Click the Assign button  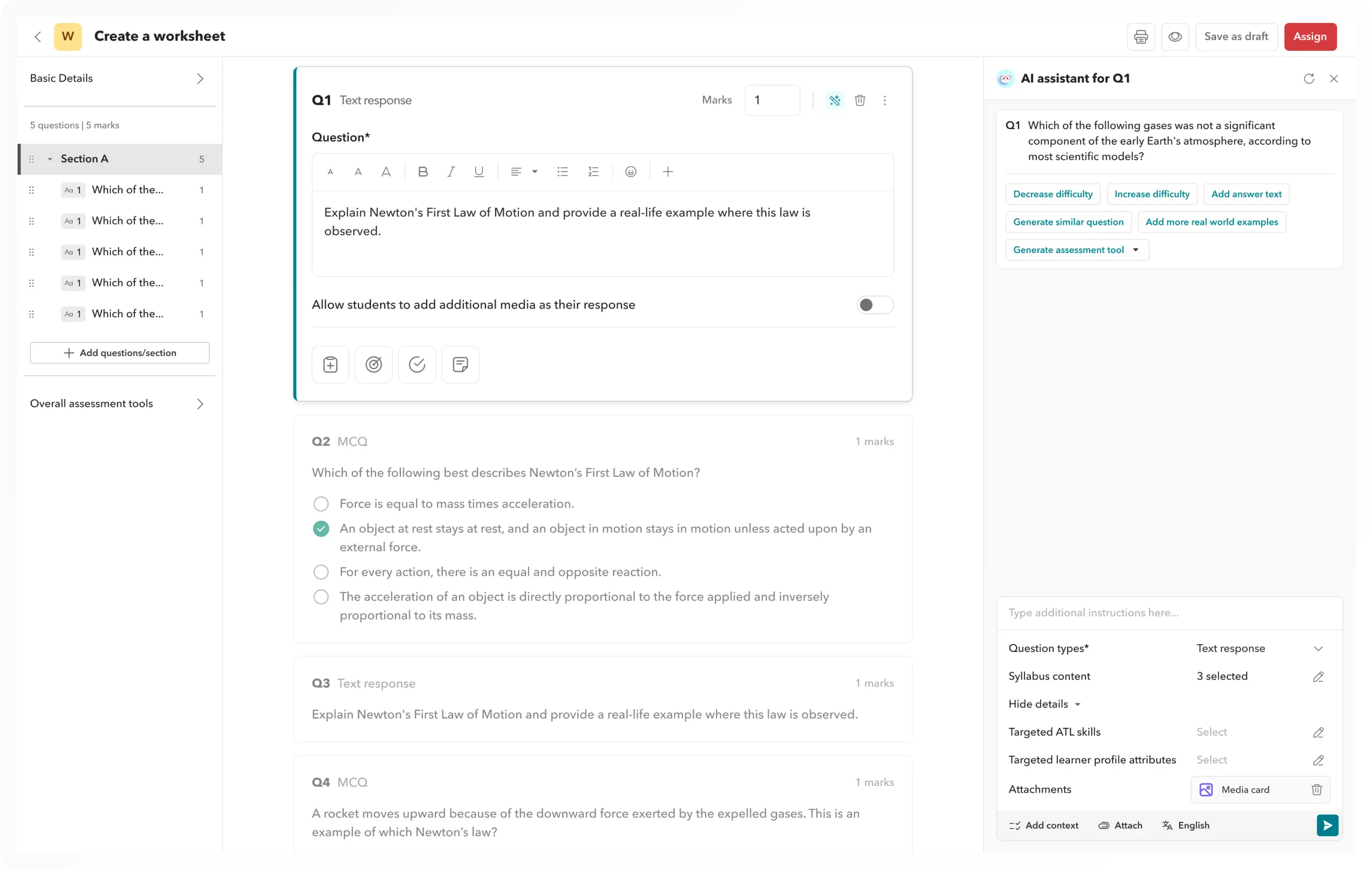click(1310, 37)
